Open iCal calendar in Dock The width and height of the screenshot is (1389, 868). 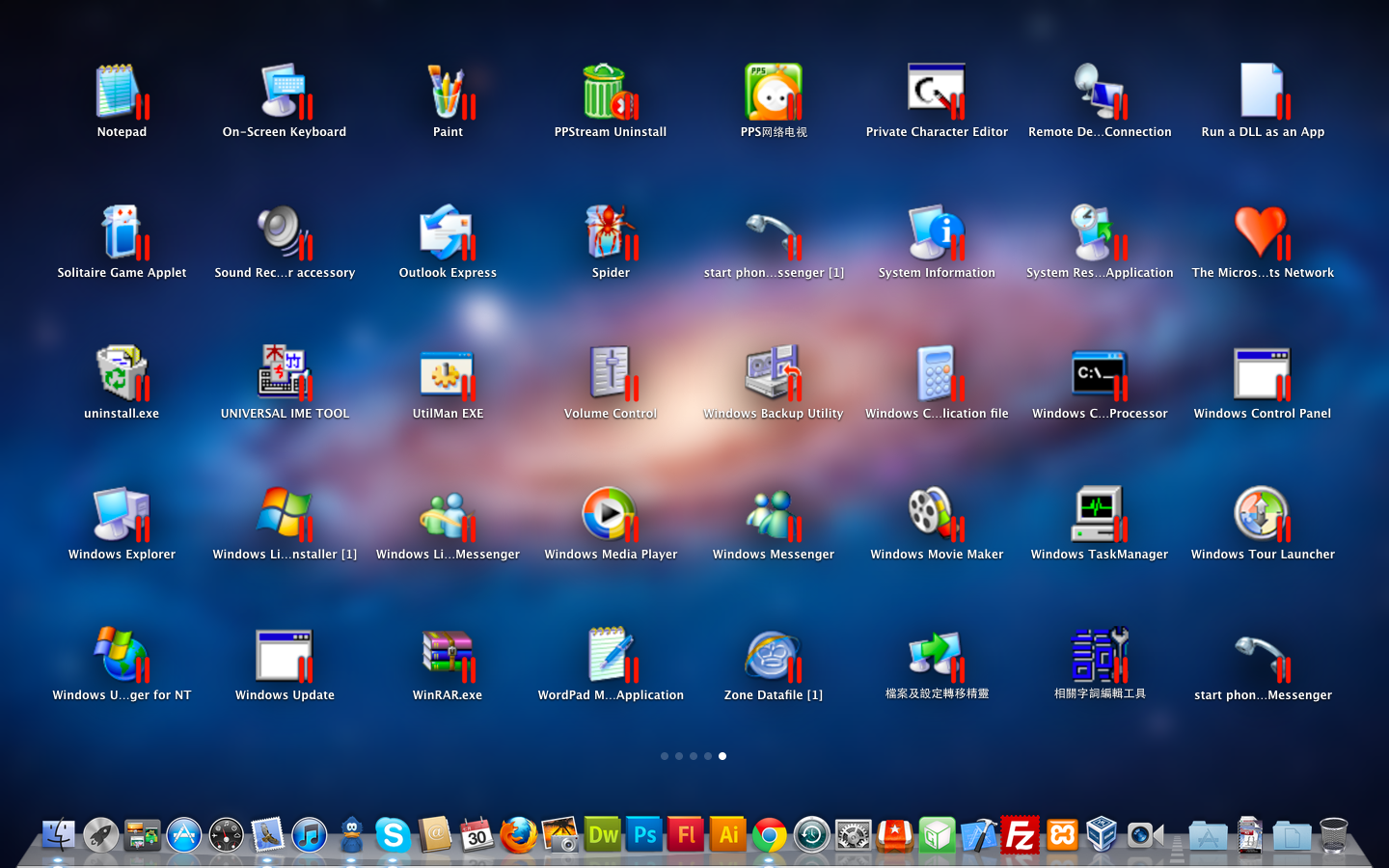coord(477,835)
